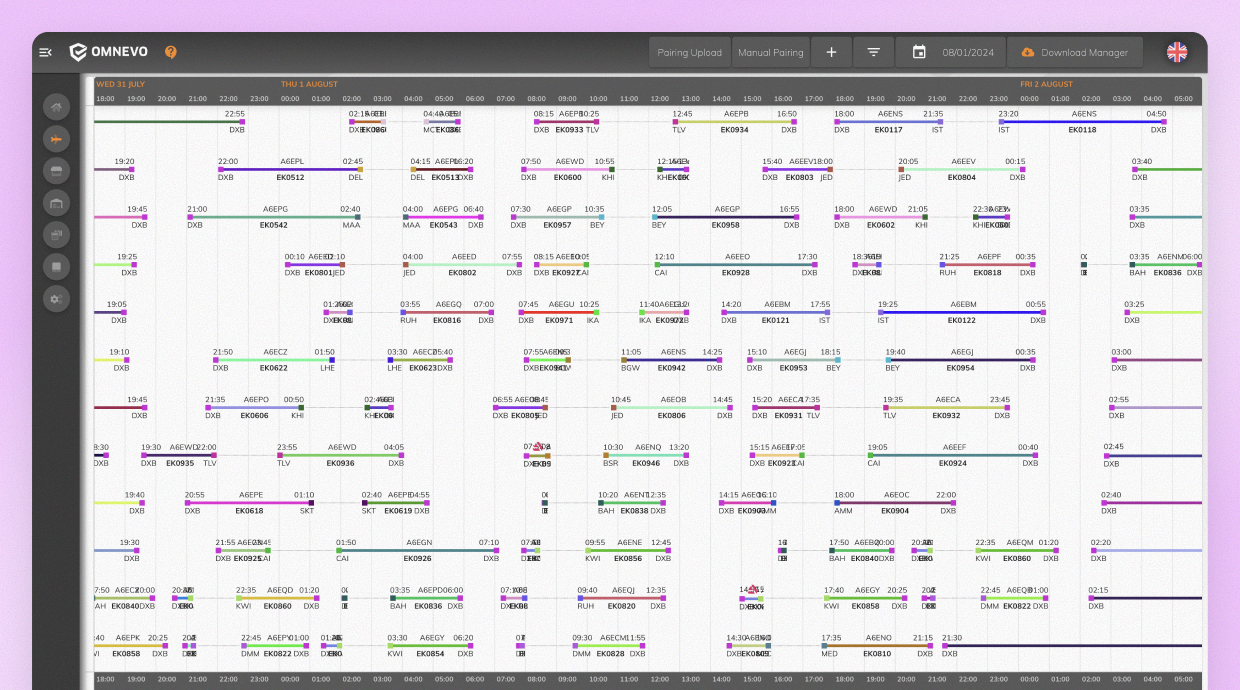Click the orange cloud download icon

point(1027,53)
